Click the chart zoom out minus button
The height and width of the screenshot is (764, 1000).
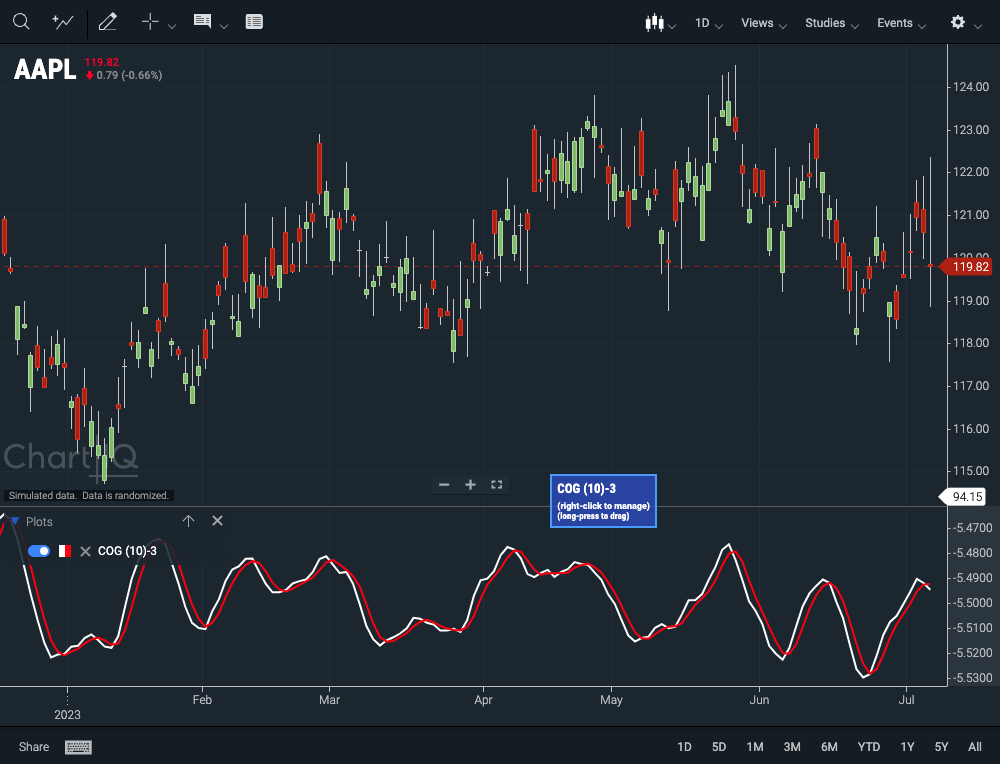[444, 485]
